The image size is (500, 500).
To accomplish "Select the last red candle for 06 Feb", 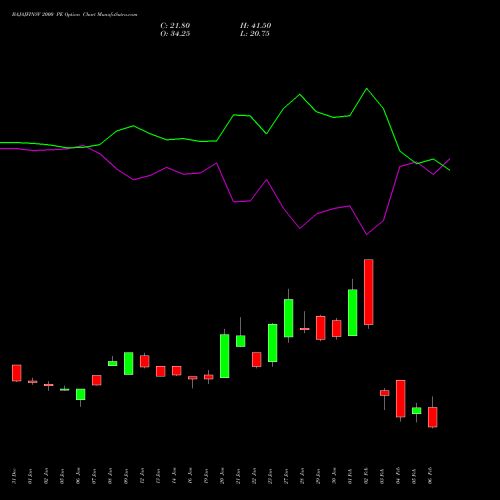I will click(433, 417).
